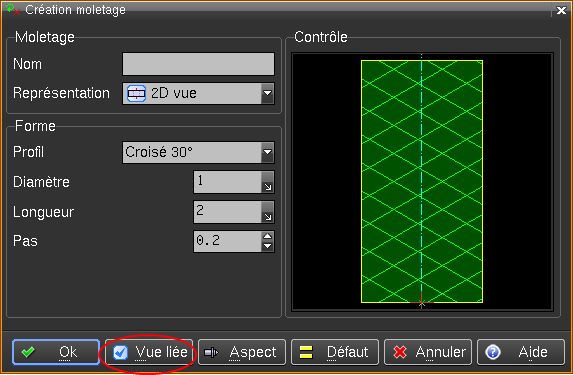The width and height of the screenshot is (573, 375).
Task: Click the Défaut button label
Action: (x=347, y=352)
